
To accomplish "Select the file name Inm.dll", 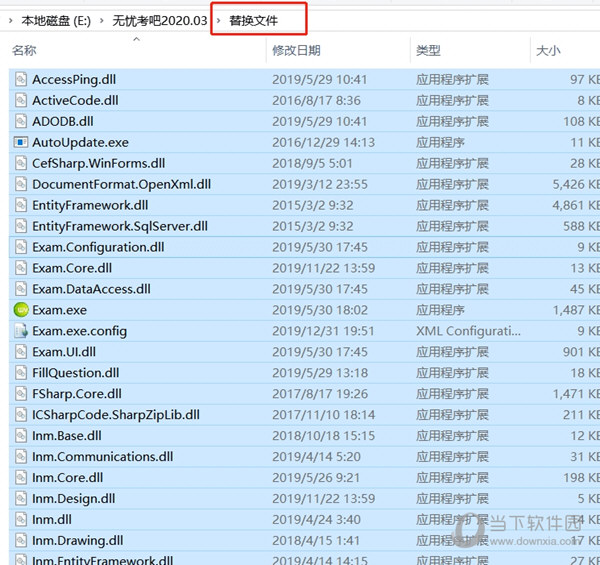I will (x=52, y=519).
